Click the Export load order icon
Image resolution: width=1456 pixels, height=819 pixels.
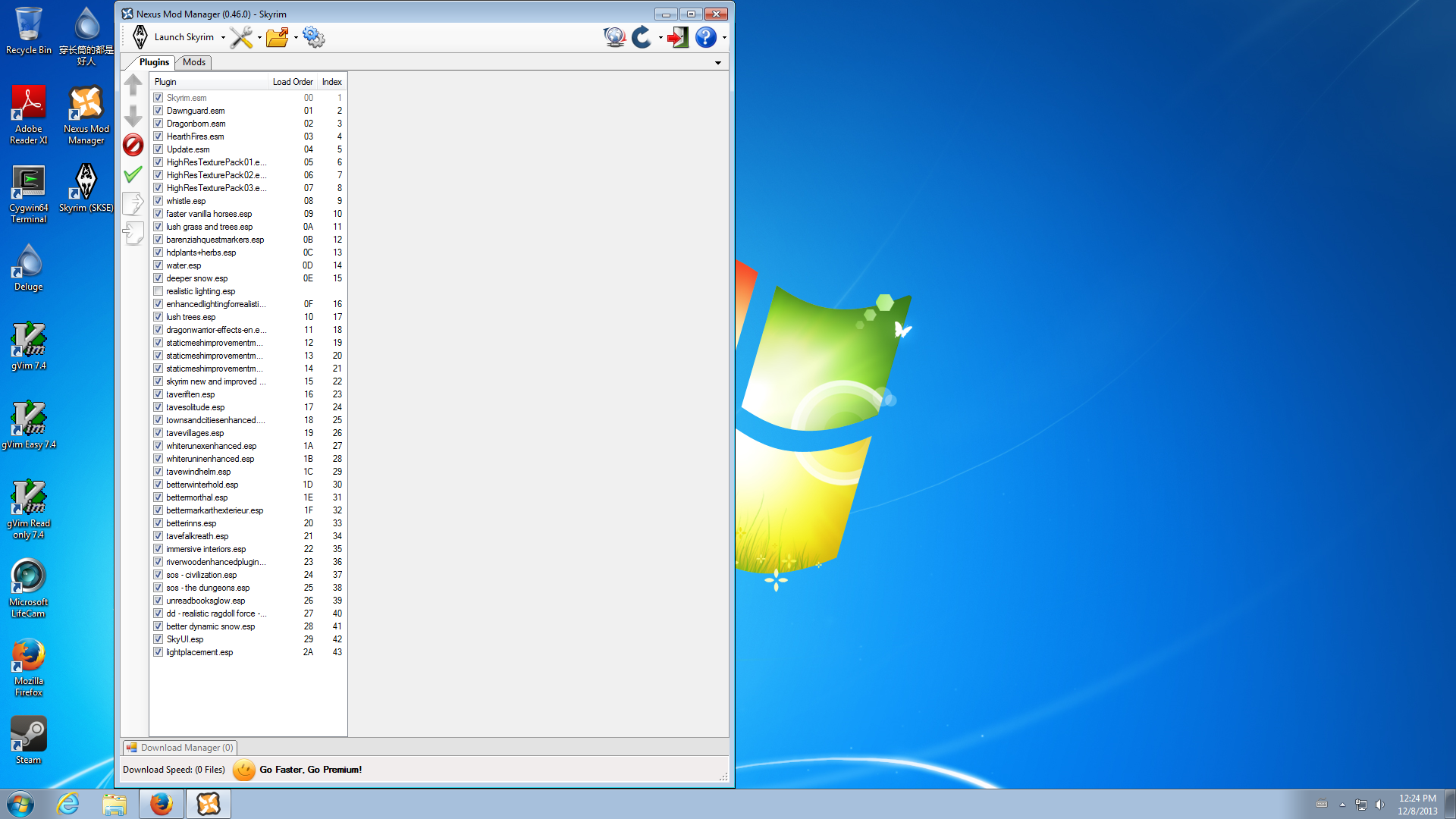pos(133,203)
